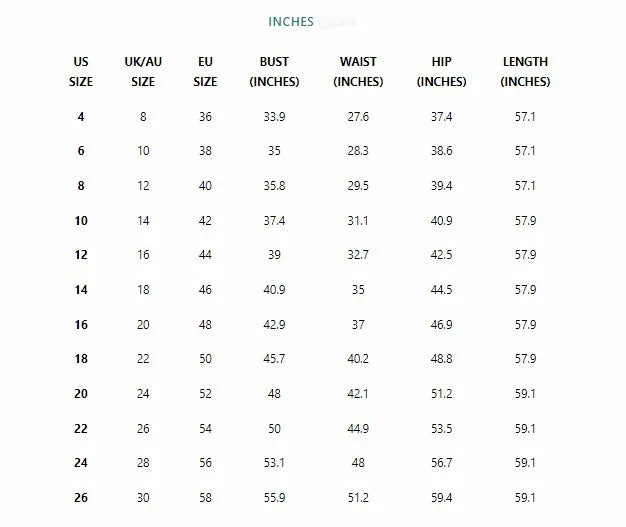Click the EU SIZE column header
The image size is (626, 527).
pyautogui.click(x=205, y=71)
